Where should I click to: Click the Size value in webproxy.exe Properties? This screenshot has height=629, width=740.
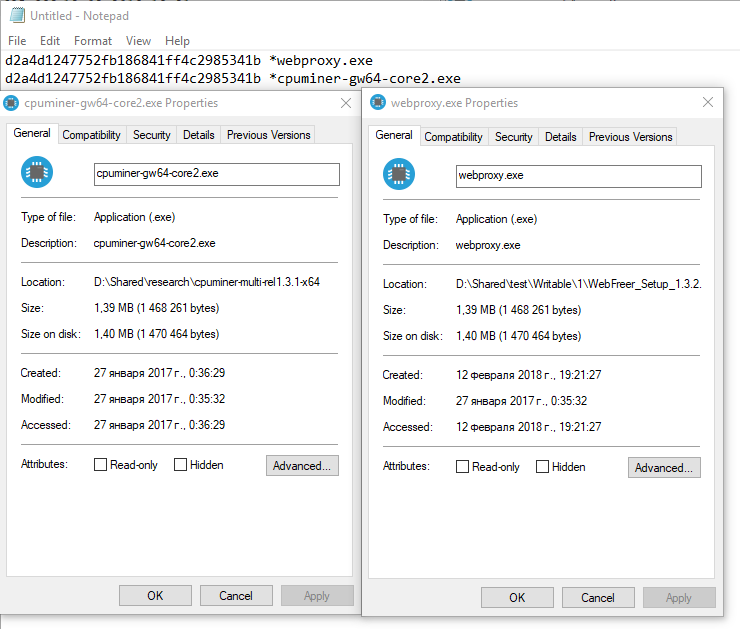tap(519, 310)
